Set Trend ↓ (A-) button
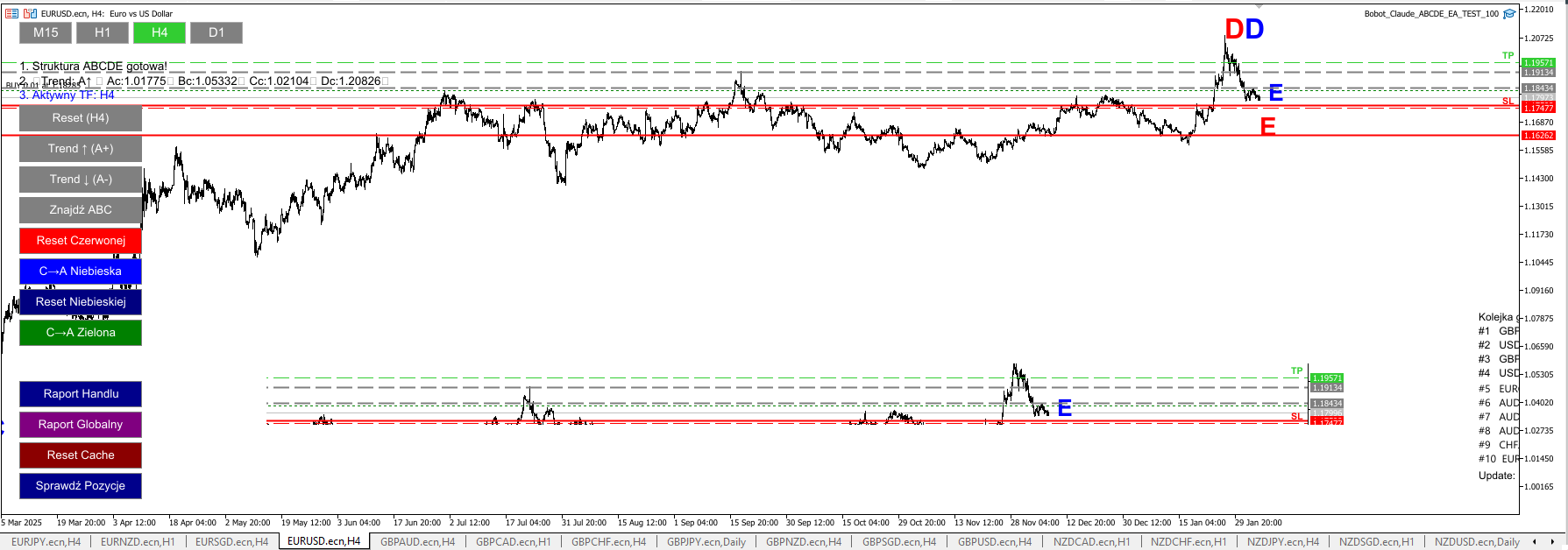Viewport: 1568px width, 550px height. [81, 180]
